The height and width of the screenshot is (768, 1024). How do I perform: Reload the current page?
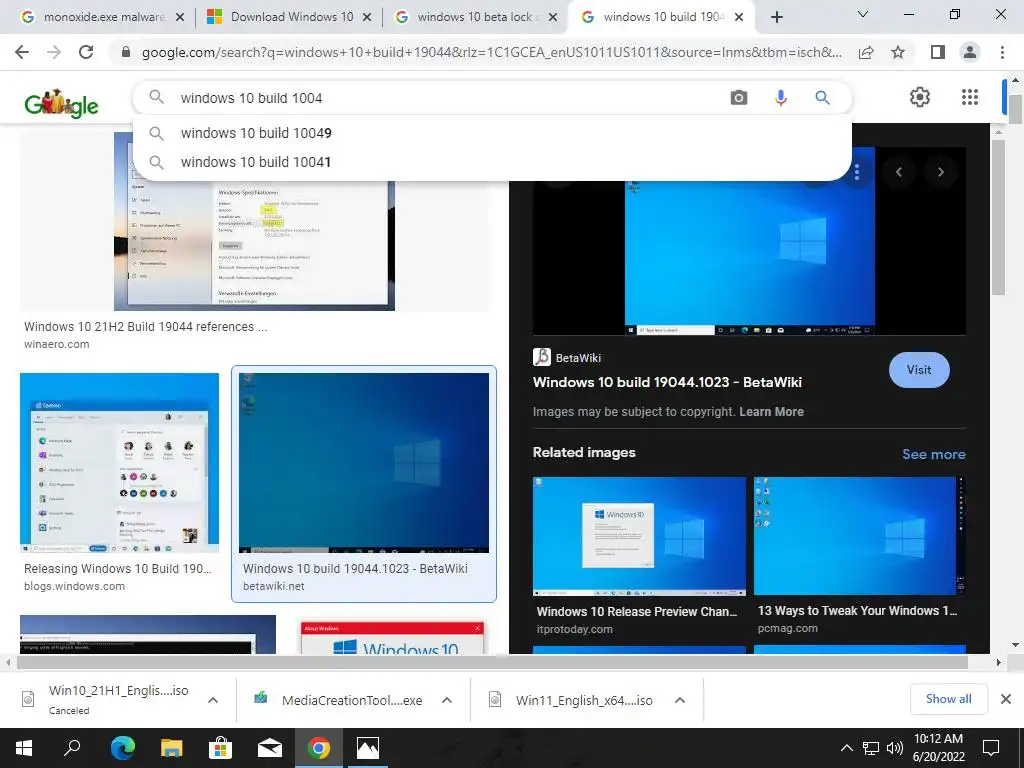click(86, 52)
